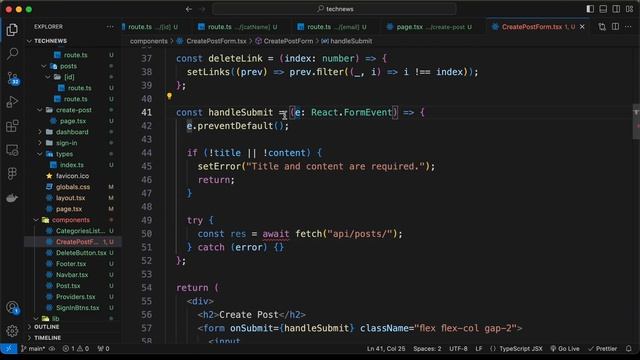
Task: Click LF end of line setting
Action: (479, 349)
